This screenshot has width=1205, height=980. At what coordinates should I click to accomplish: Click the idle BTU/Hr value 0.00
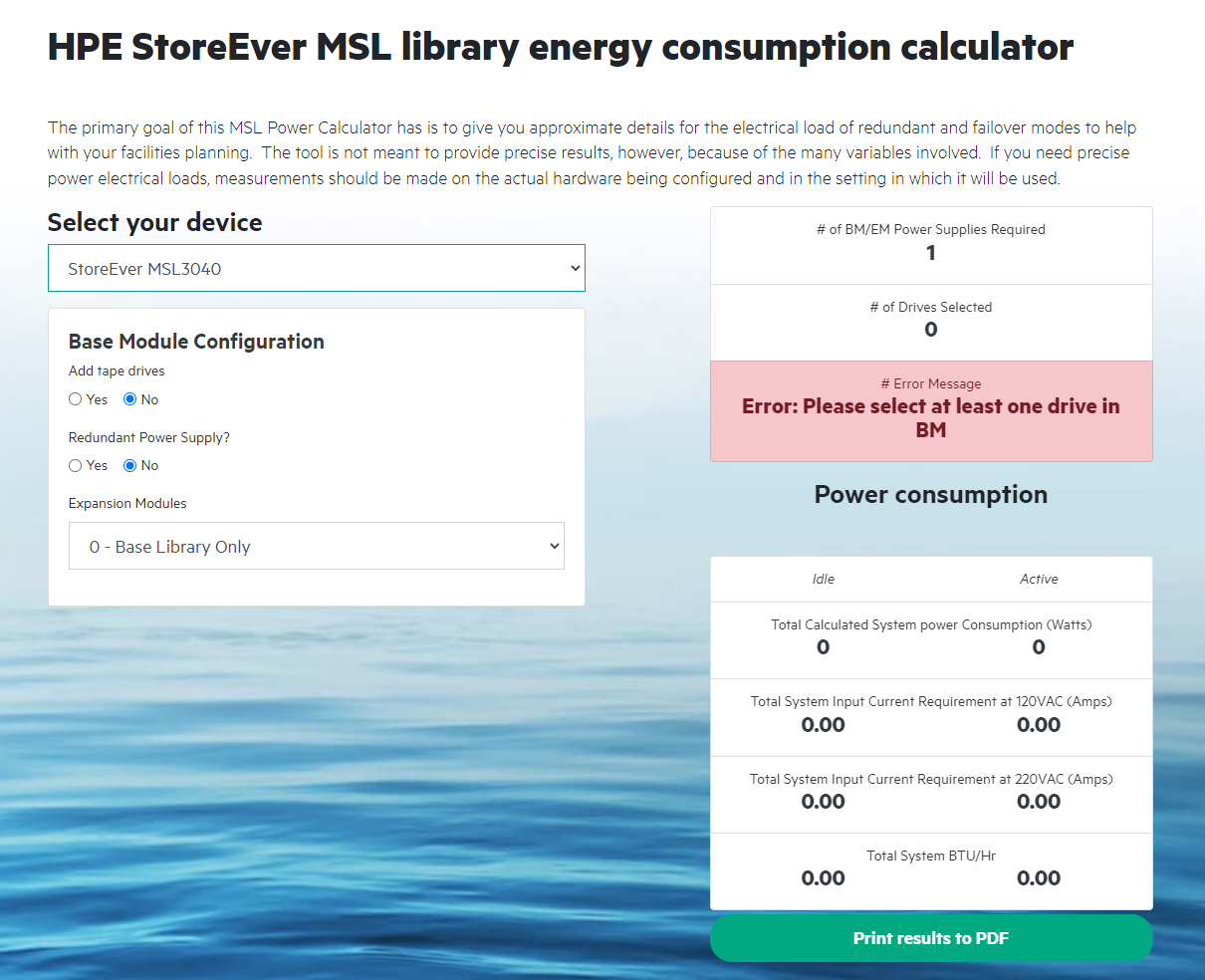824,878
